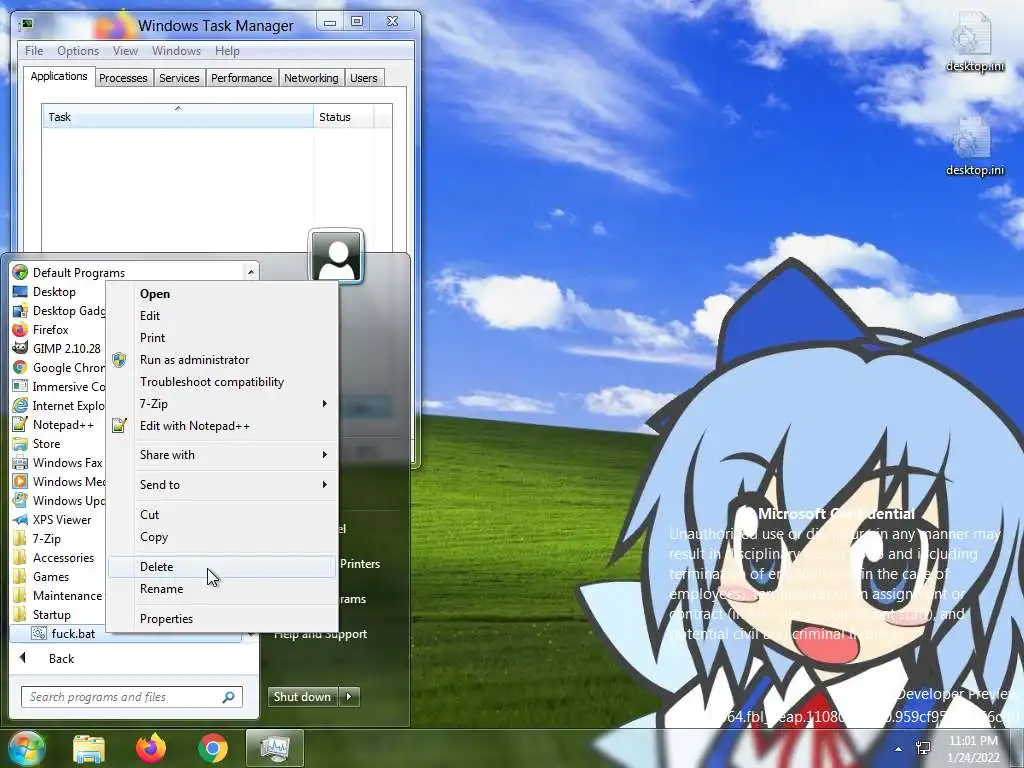Viewport: 1024px width, 768px height.
Task: Open File Explorer from the taskbar
Action: click(89, 748)
